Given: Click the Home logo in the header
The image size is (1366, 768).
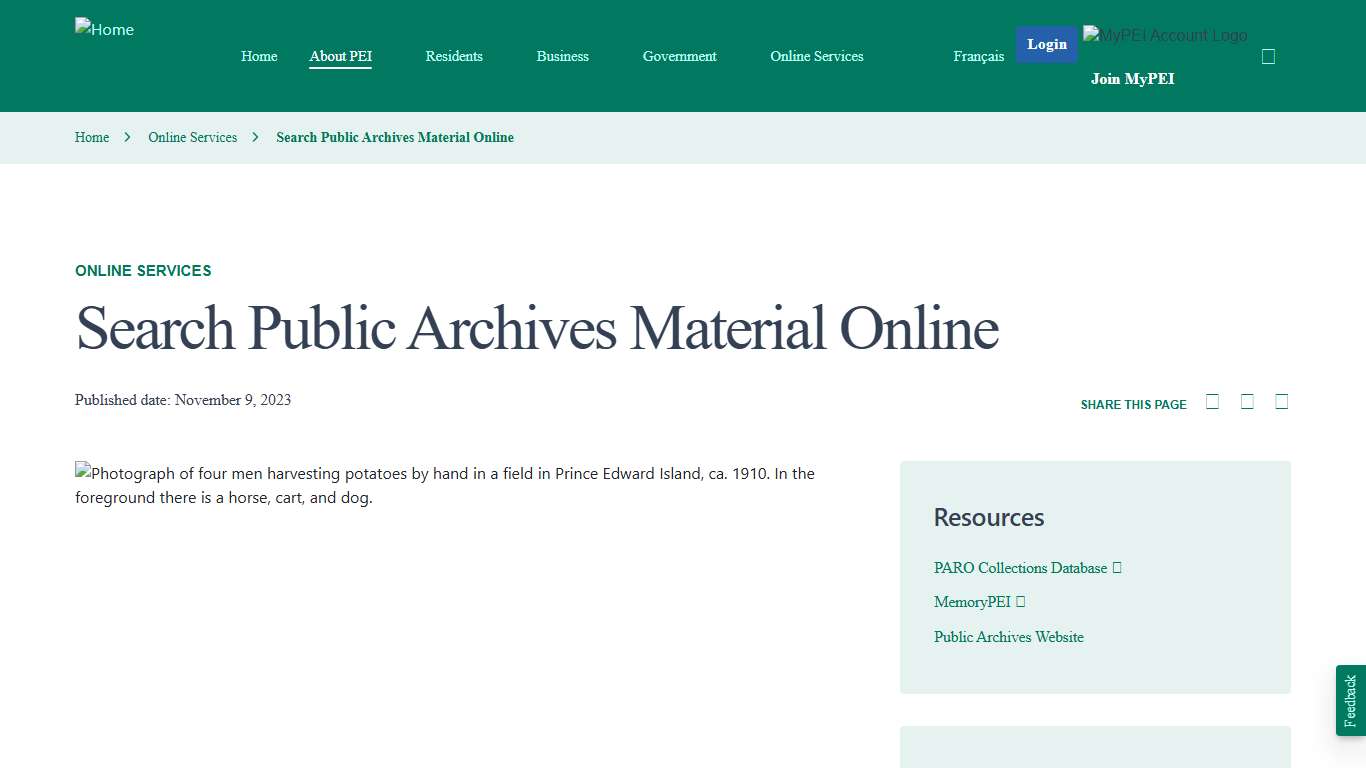Looking at the screenshot, I should coord(104,29).
